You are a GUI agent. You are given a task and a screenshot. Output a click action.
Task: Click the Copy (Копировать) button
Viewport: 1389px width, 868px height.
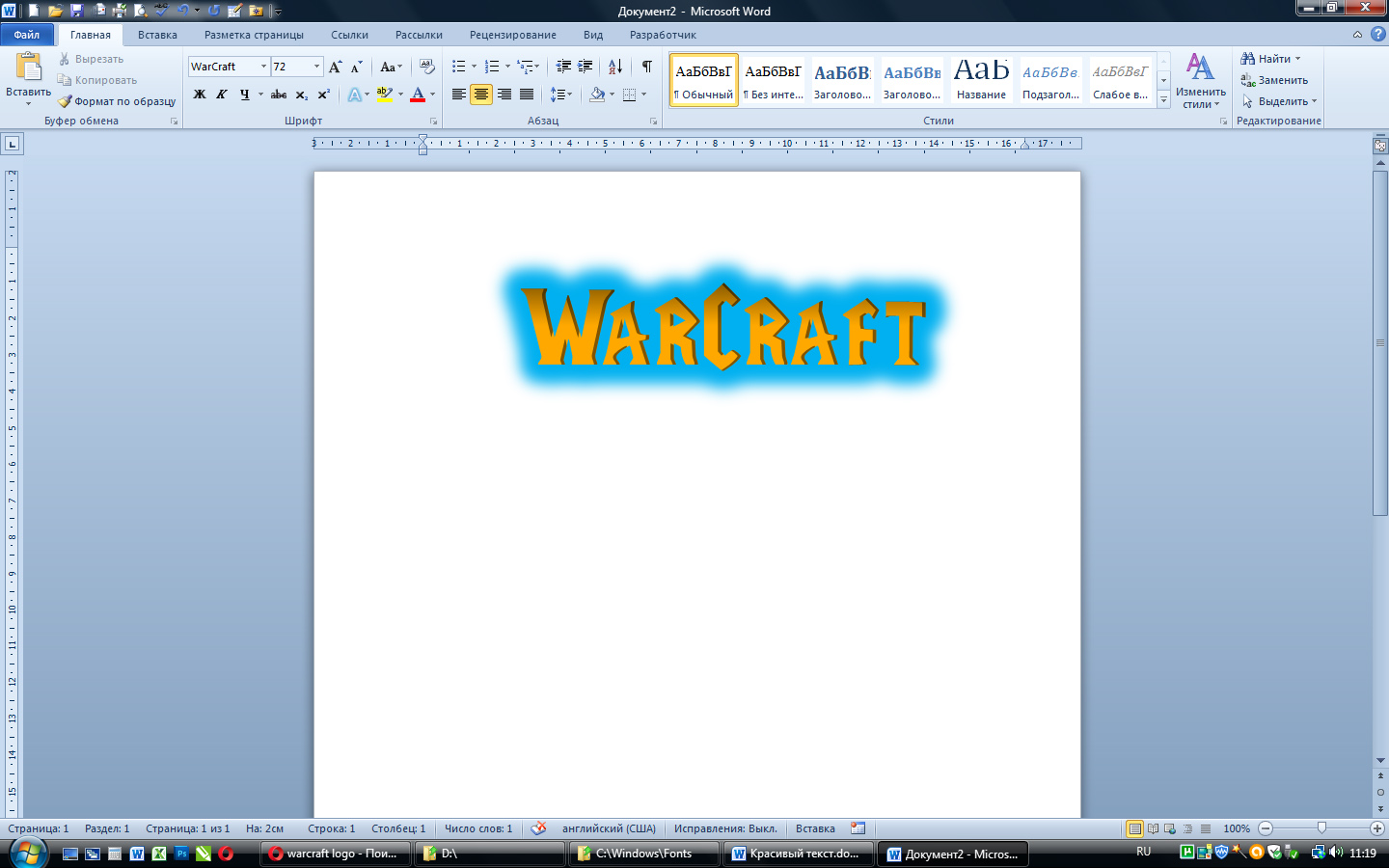pyautogui.click(x=97, y=80)
